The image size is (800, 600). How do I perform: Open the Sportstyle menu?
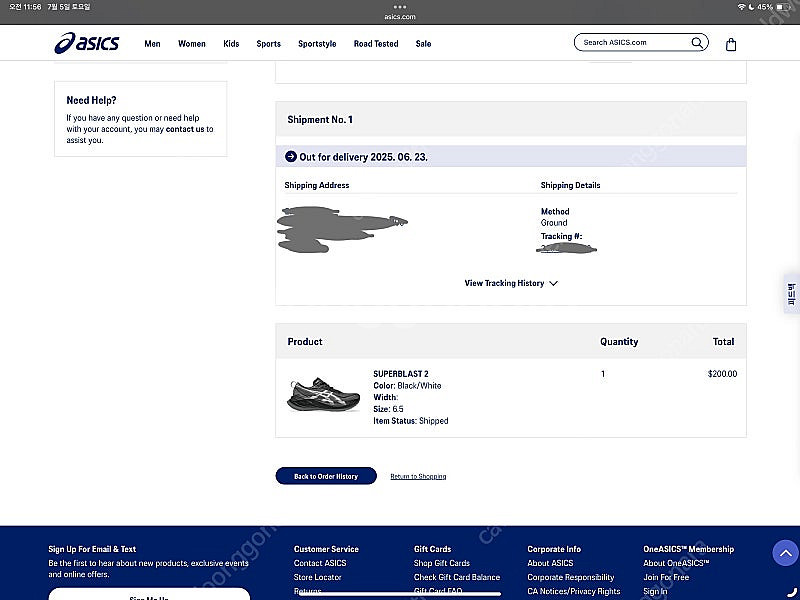pos(317,44)
